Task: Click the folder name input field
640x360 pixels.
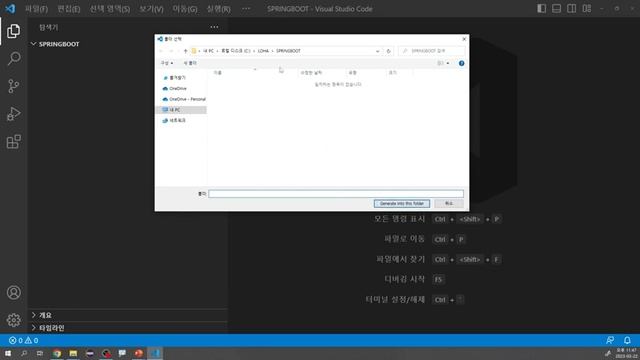Action: pos(336,193)
